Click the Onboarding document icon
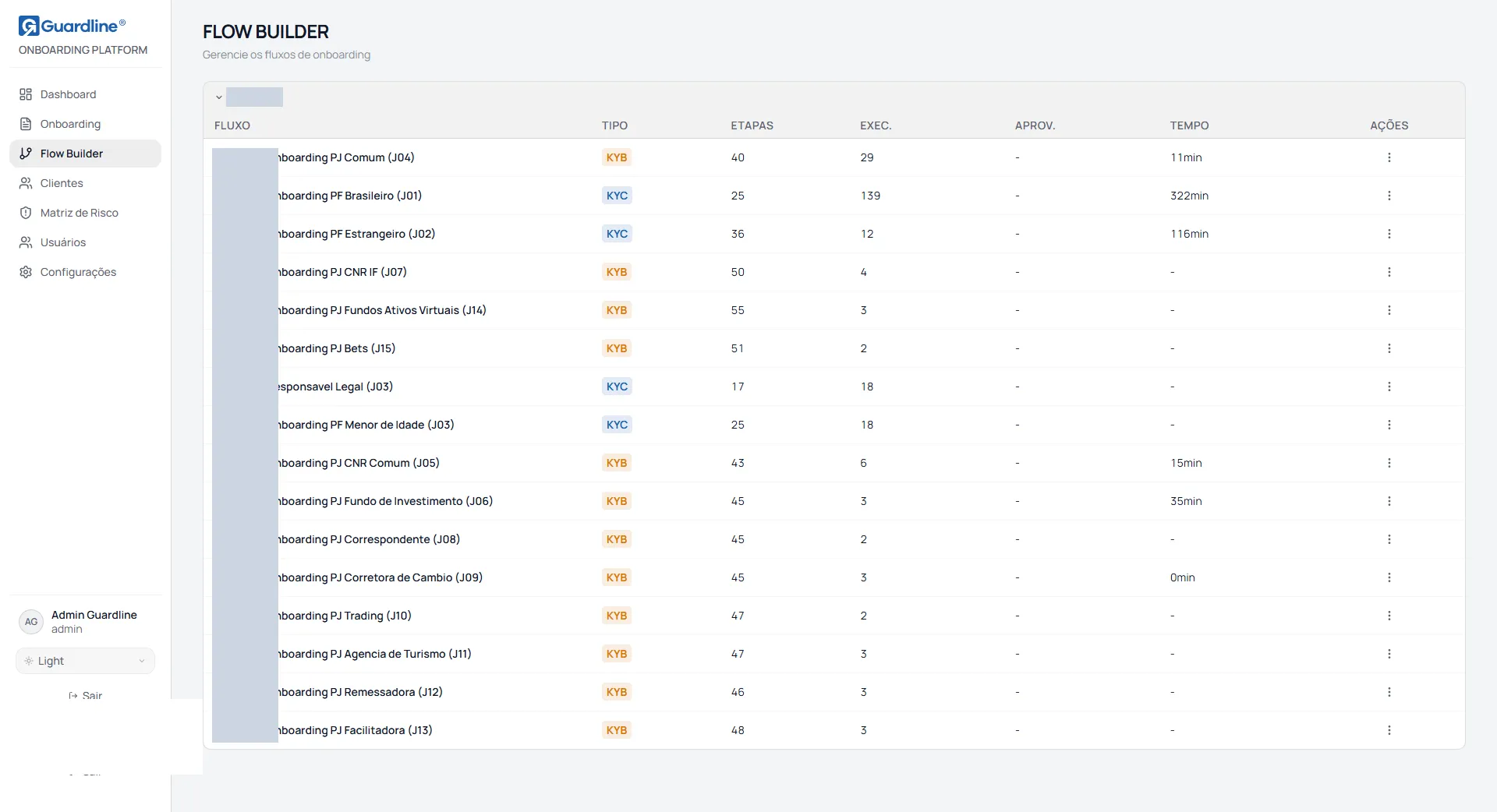Image resolution: width=1497 pixels, height=812 pixels. (x=26, y=124)
